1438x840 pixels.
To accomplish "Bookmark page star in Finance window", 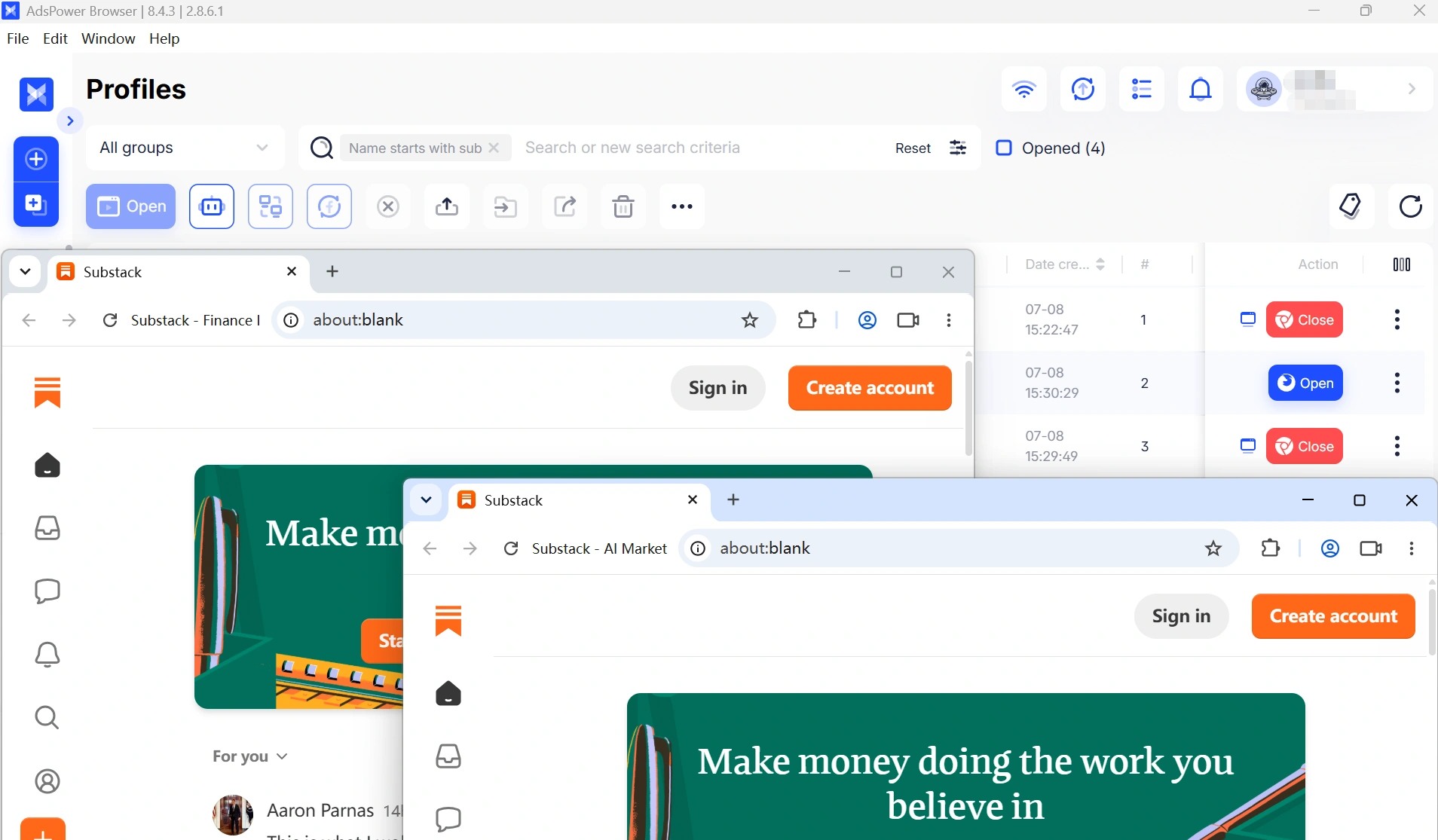I will (750, 320).
